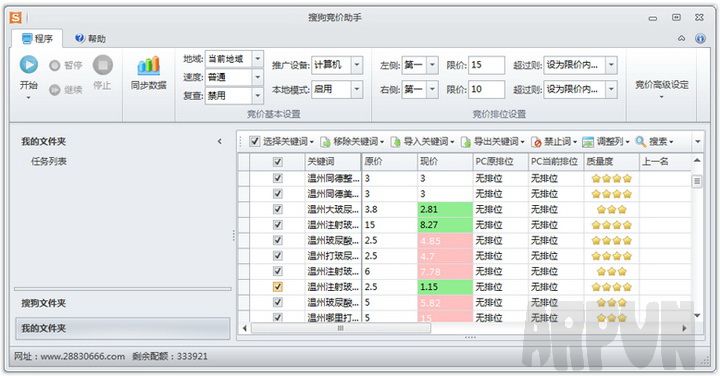Screen dimensions: 720x376
Task: Select the pink 7.78 price cell
Action: point(445,271)
